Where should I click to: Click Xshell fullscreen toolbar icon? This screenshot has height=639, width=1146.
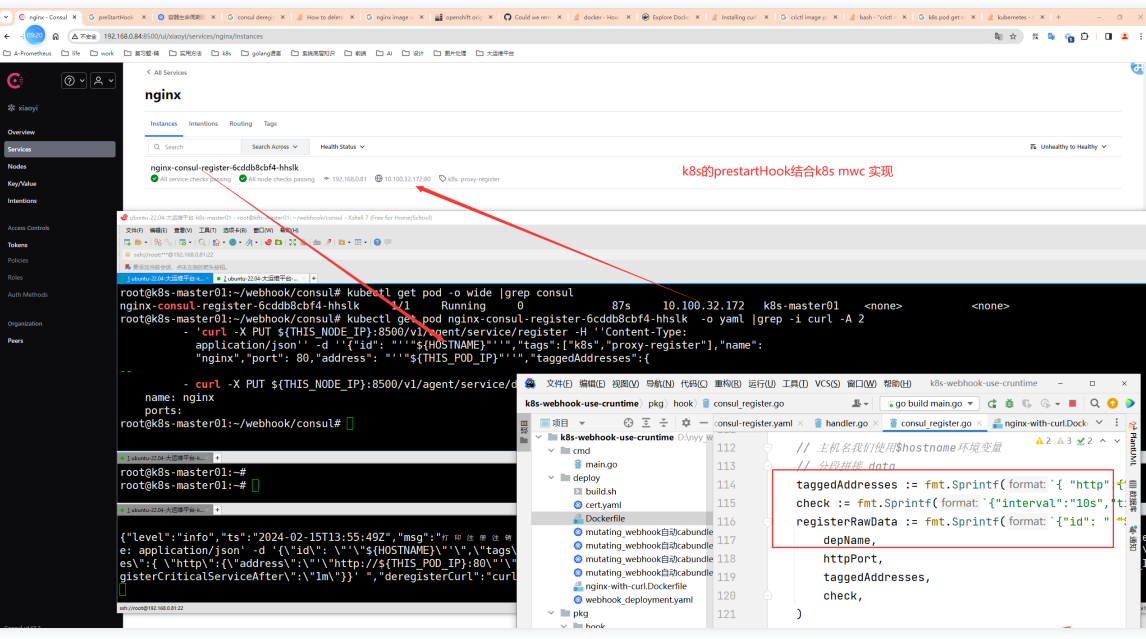292,242
